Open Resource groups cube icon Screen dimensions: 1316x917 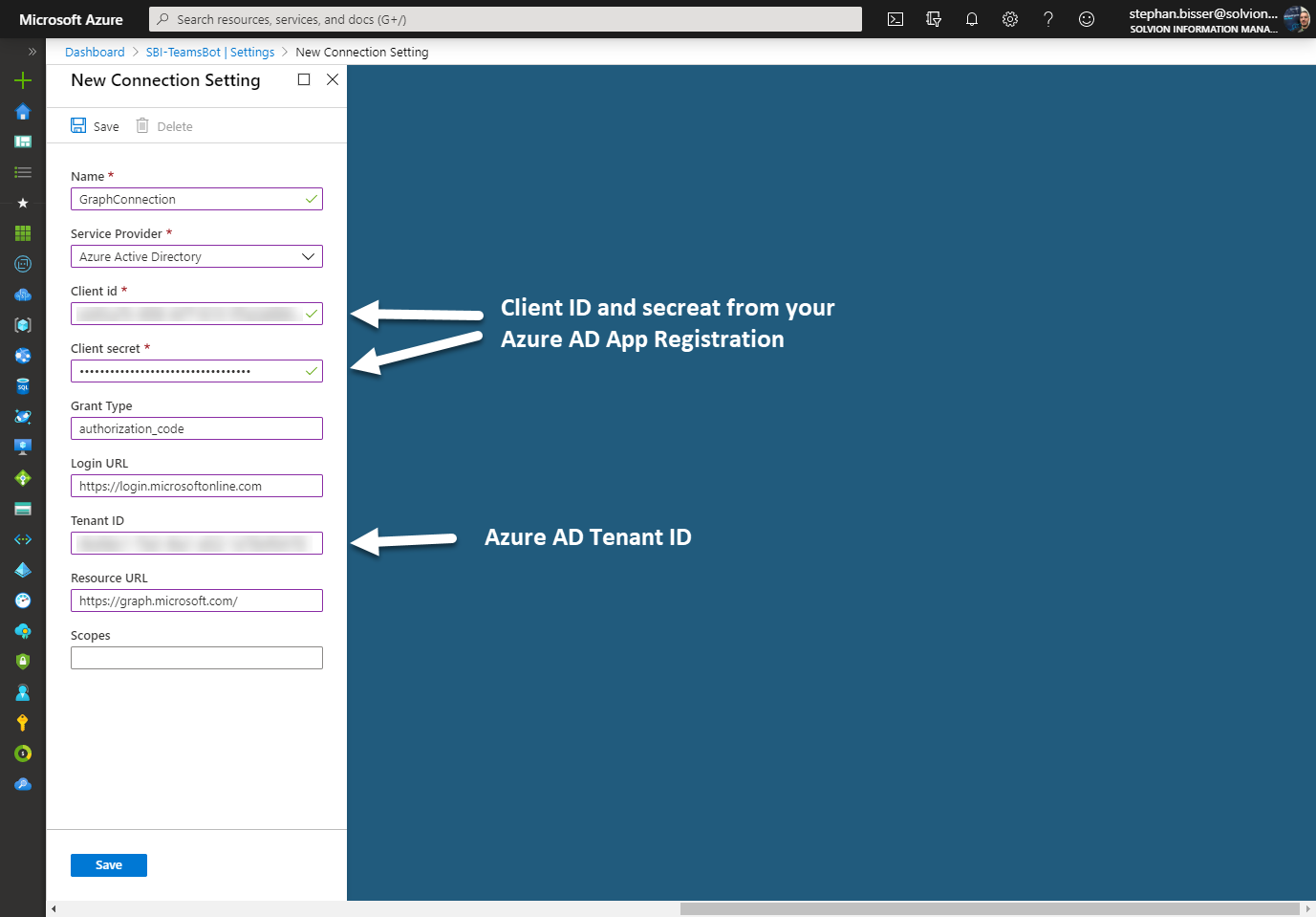pyautogui.click(x=23, y=325)
